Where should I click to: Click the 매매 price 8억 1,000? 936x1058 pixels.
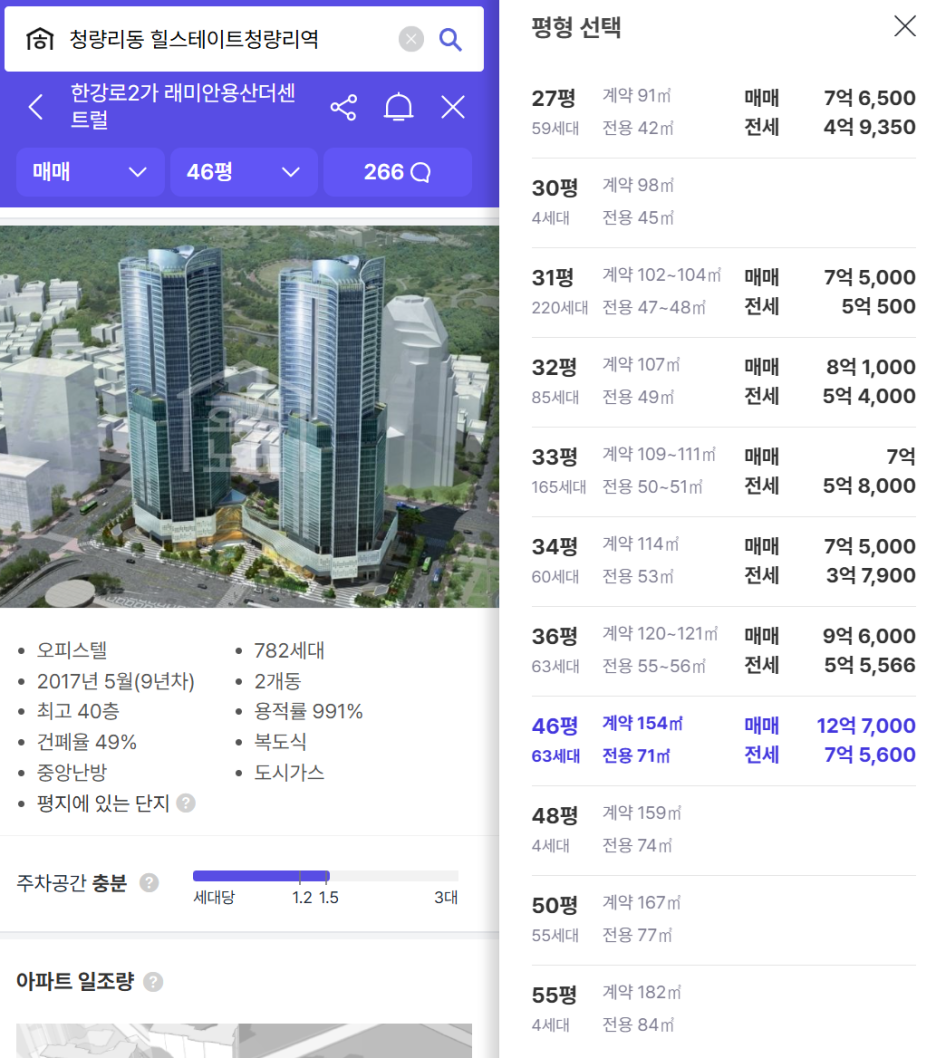(871, 367)
